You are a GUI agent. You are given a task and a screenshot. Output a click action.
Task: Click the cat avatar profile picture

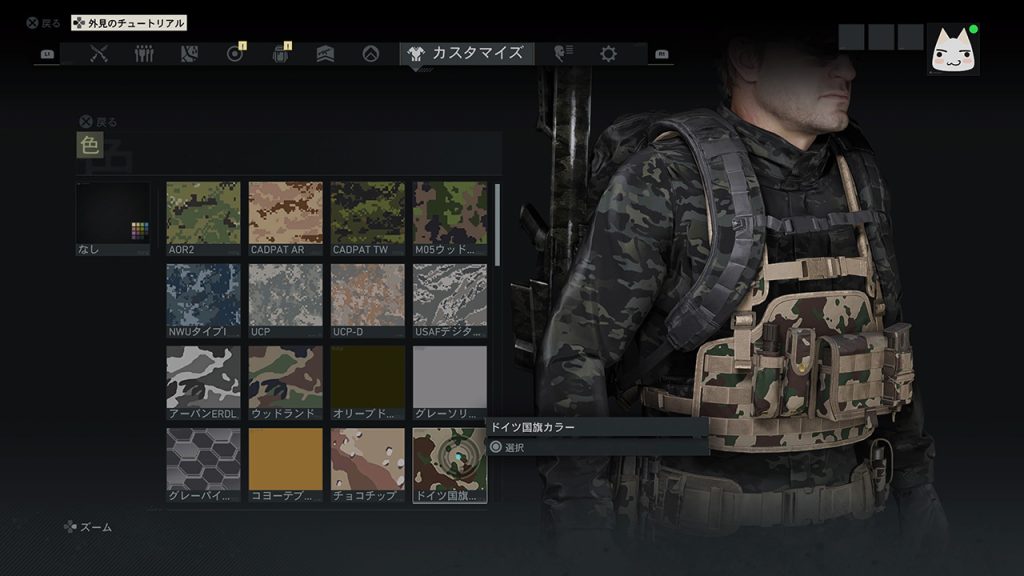(x=952, y=50)
